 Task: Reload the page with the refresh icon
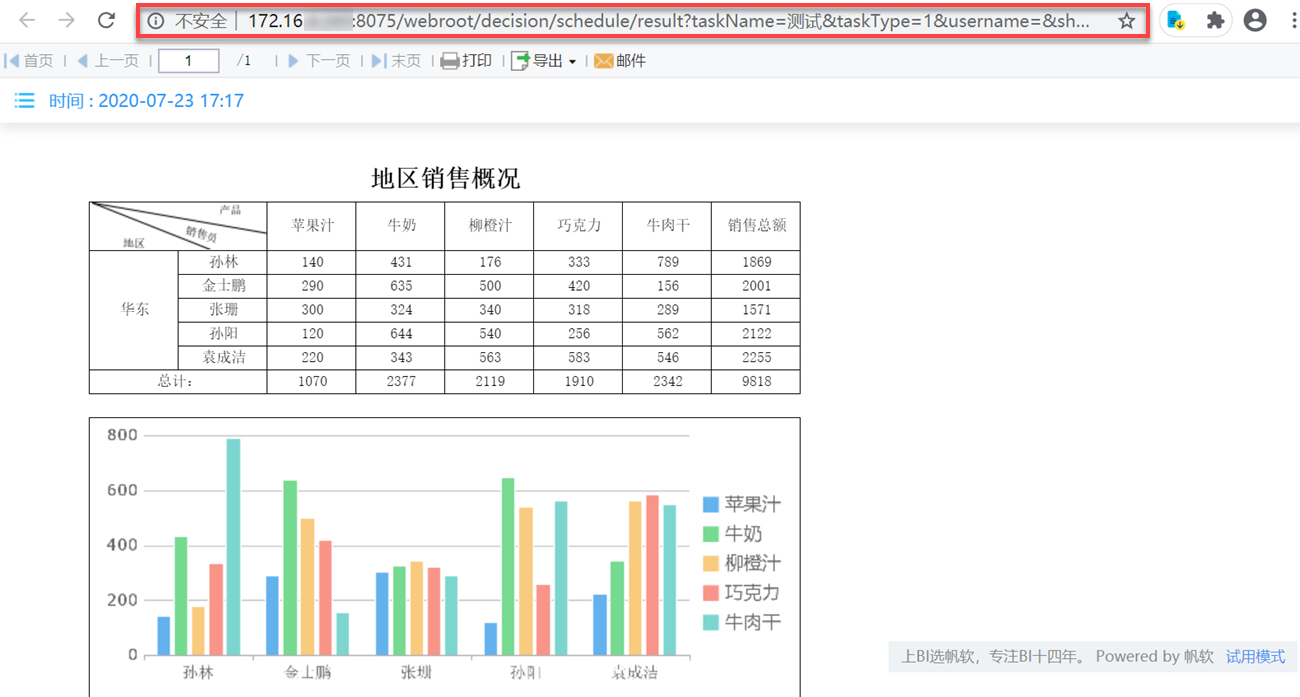point(106,20)
